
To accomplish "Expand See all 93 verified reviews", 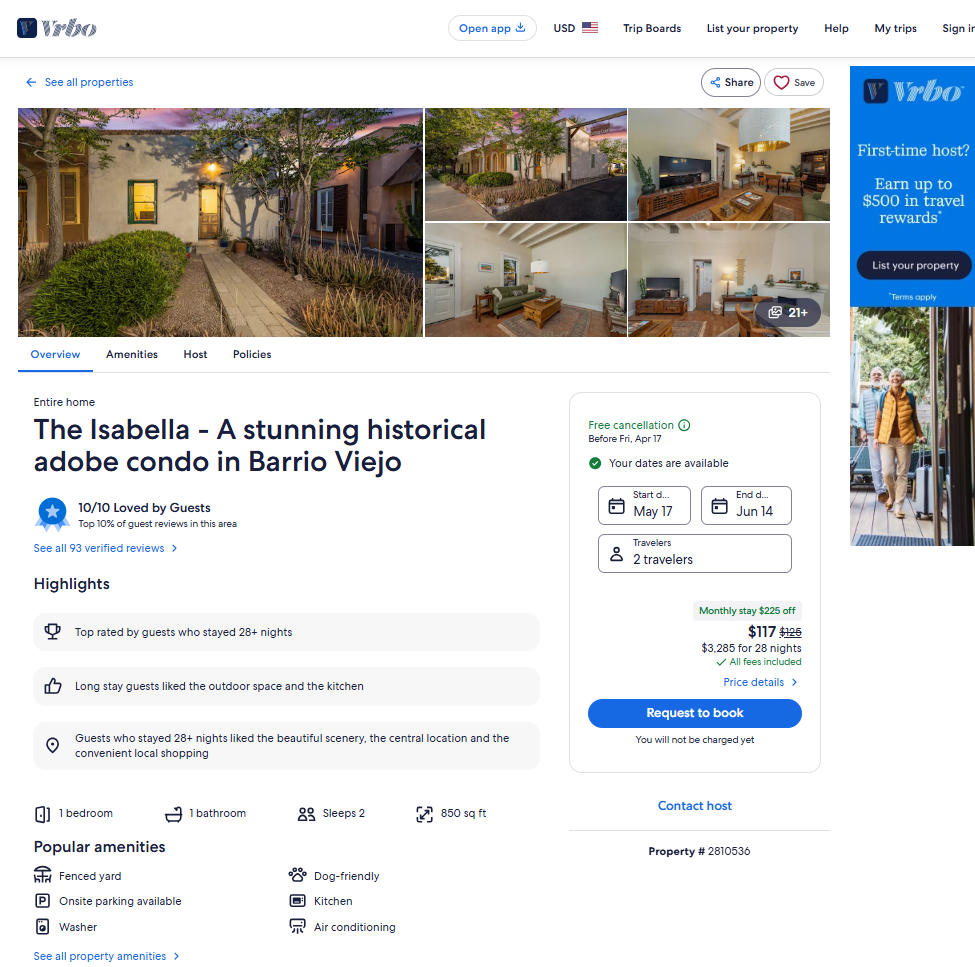I will (x=106, y=548).
